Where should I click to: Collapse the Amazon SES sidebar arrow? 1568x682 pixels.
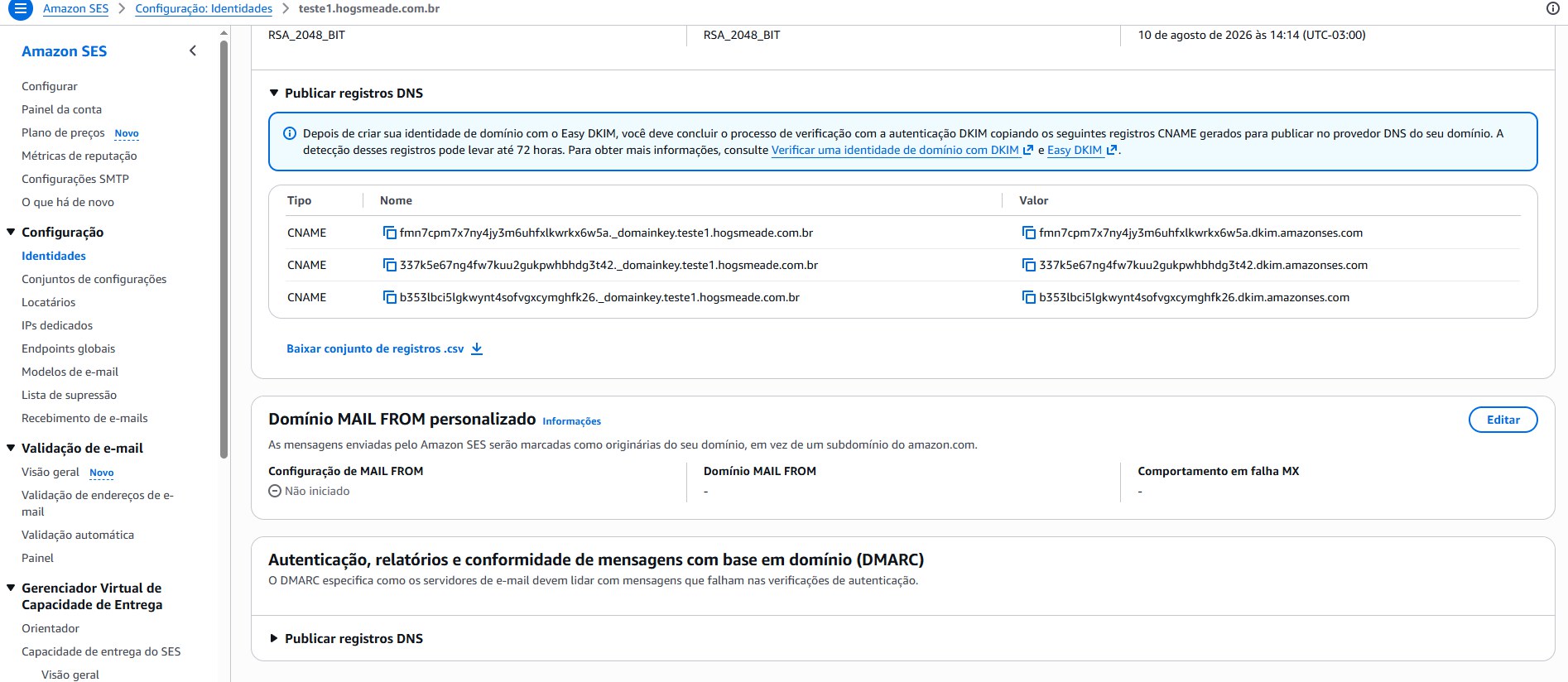(x=193, y=50)
